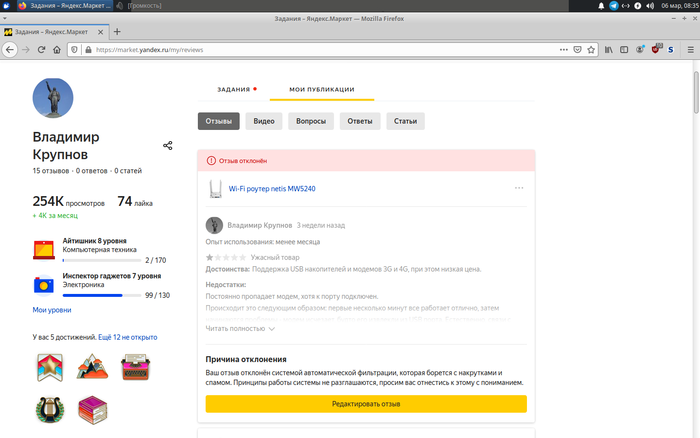Select the Ответы filter
The height and width of the screenshot is (438, 700).
(x=360, y=121)
